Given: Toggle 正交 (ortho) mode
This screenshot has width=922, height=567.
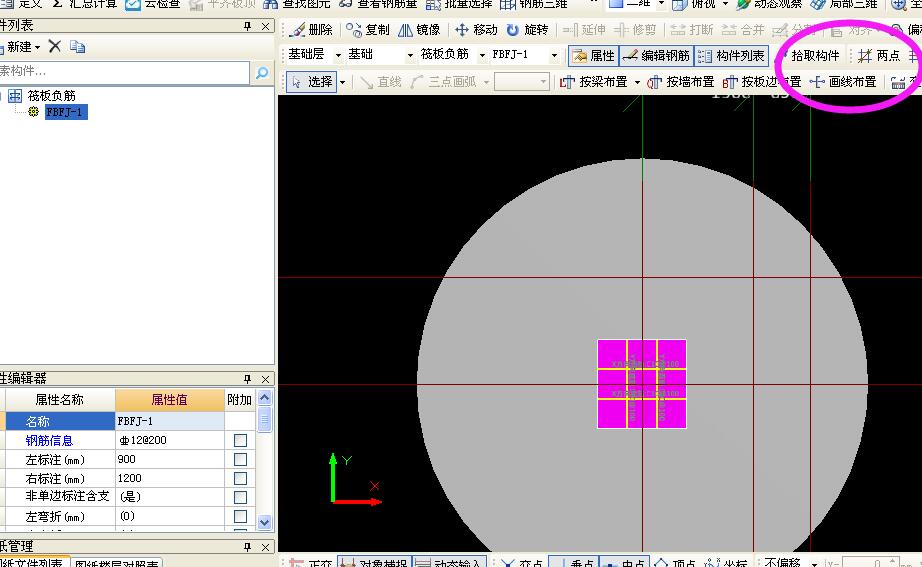Looking at the screenshot, I should pos(311,563).
